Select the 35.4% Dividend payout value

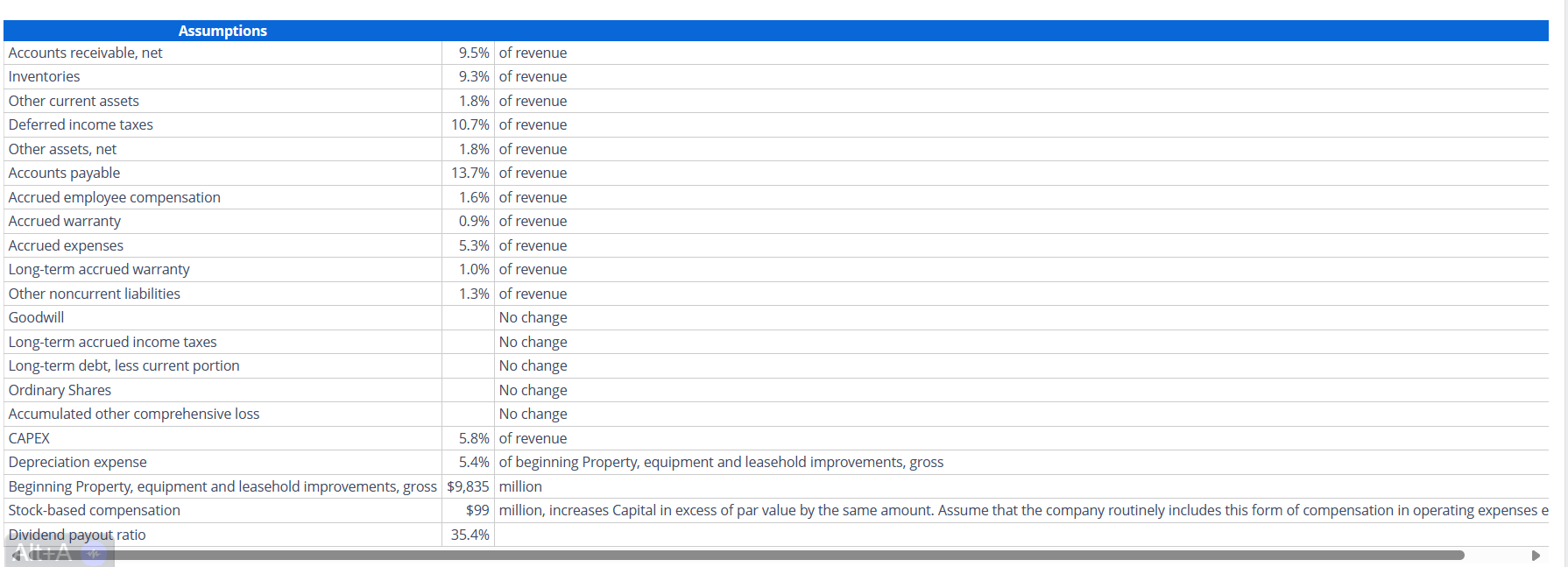pyautogui.click(x=468, y=535)
